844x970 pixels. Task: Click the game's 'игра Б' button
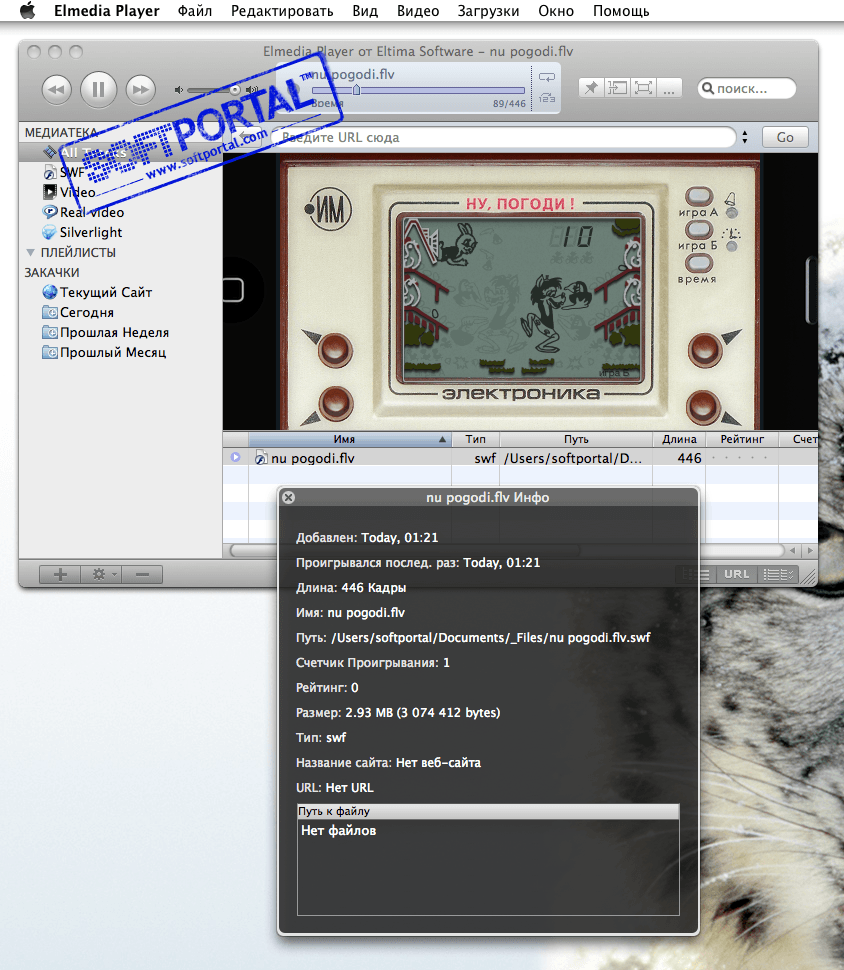click(699, 230)
